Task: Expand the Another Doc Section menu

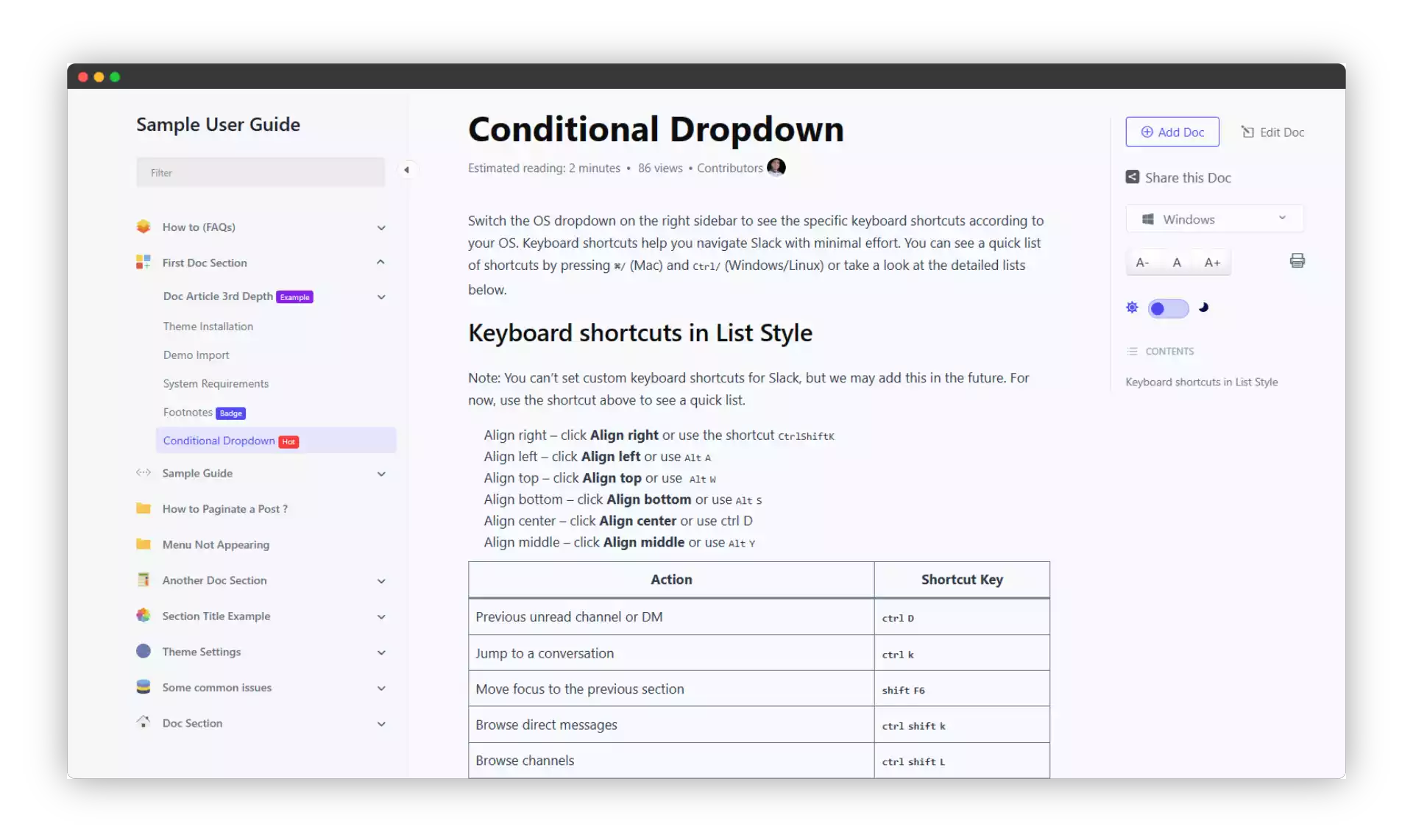Action: click(x=381, y=580)
